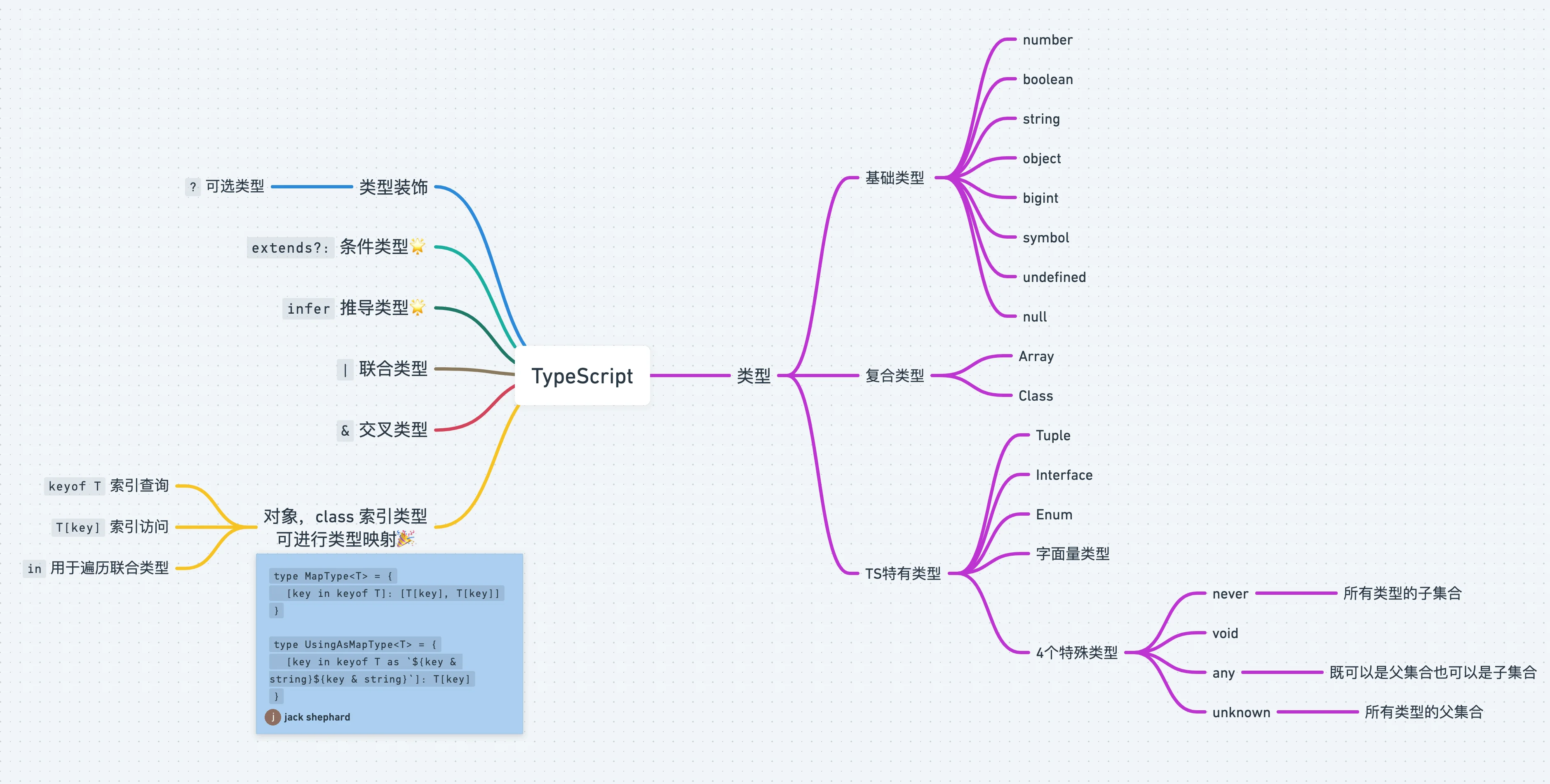
Task: Select the | 联合类型 node
Action: pyautogui.click(x=382, y=369)
